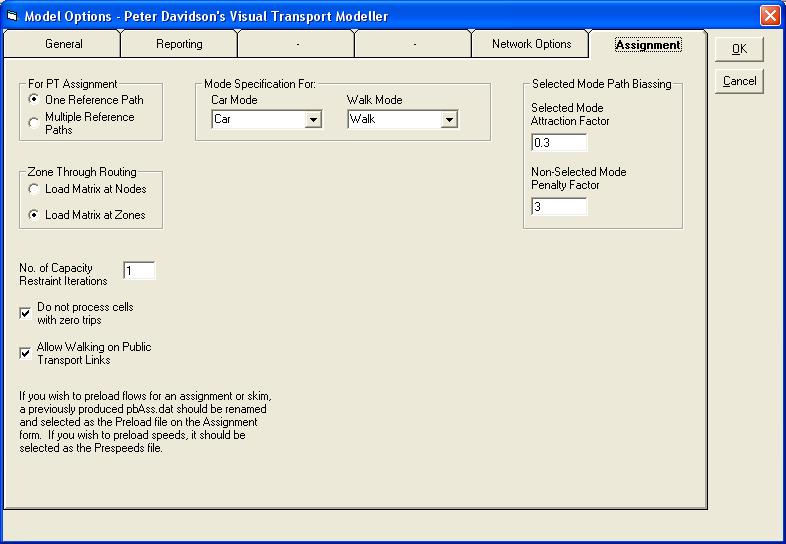Click the Selected Mode Attraction Factor field
786x544 pixels.
click(x=558, y=142)
